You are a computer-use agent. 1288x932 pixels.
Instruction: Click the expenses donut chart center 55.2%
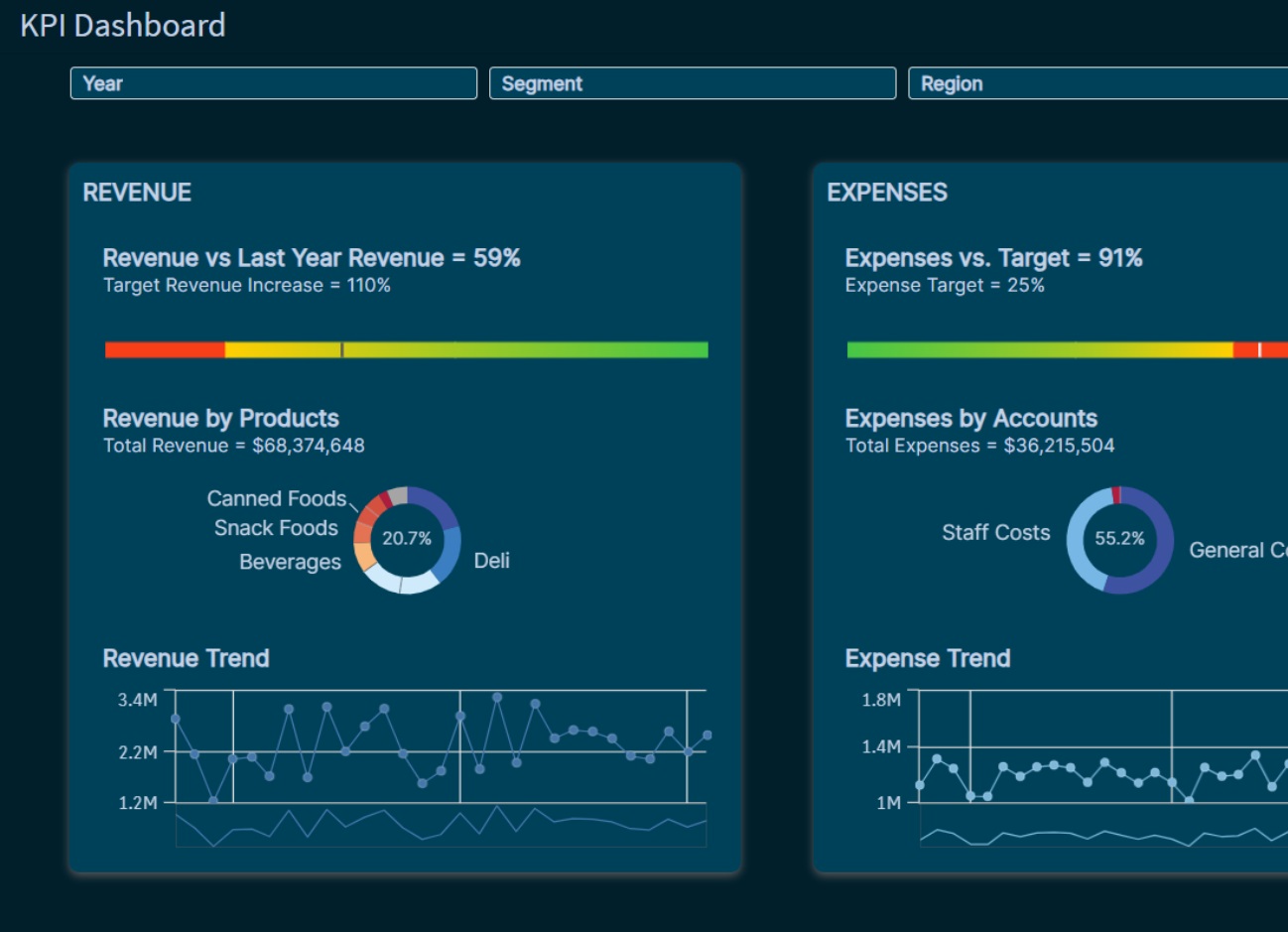(x=1119, y=539)
